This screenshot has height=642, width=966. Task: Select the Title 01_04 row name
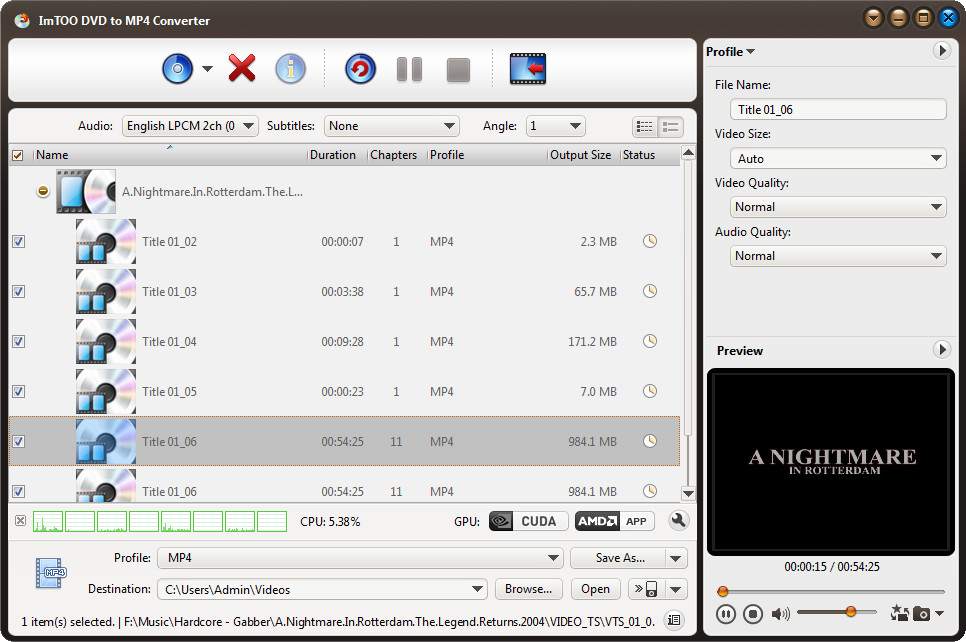tap(169, 341)
